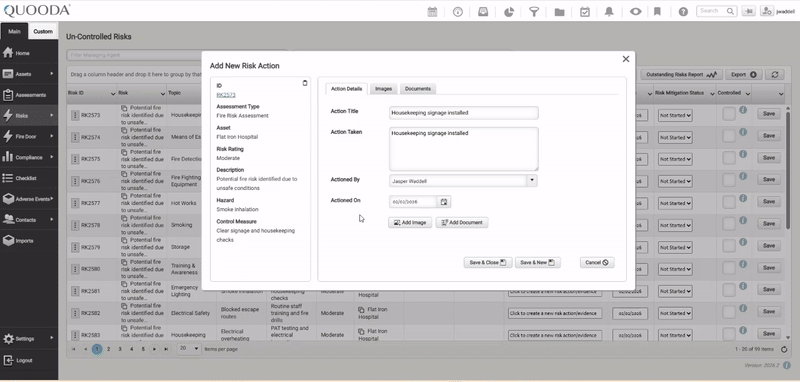The image size is (800, 382).
Task: Open Not Started status dropdown for RK2576
Action: [675, 182]
